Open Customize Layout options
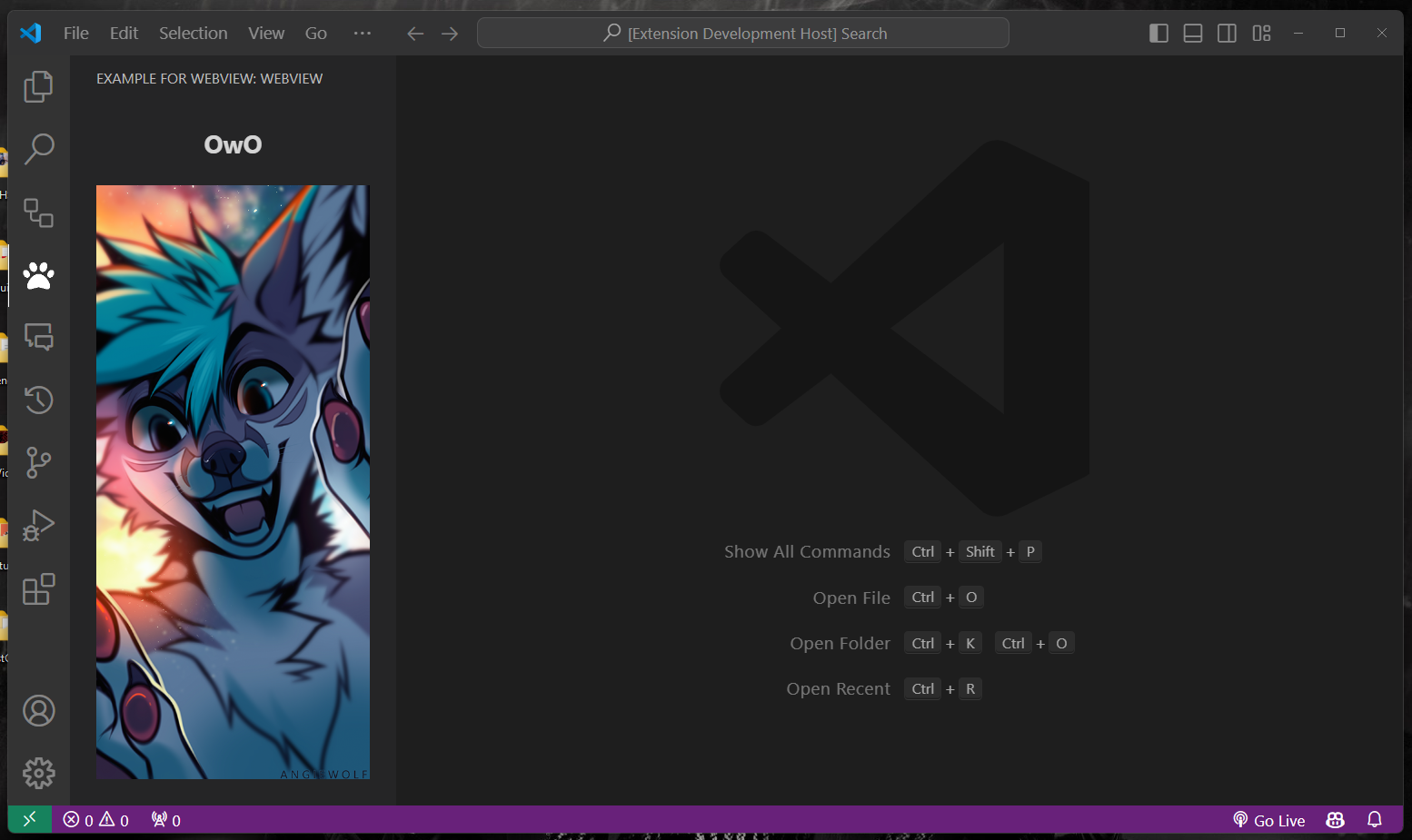 (1261, 34)
